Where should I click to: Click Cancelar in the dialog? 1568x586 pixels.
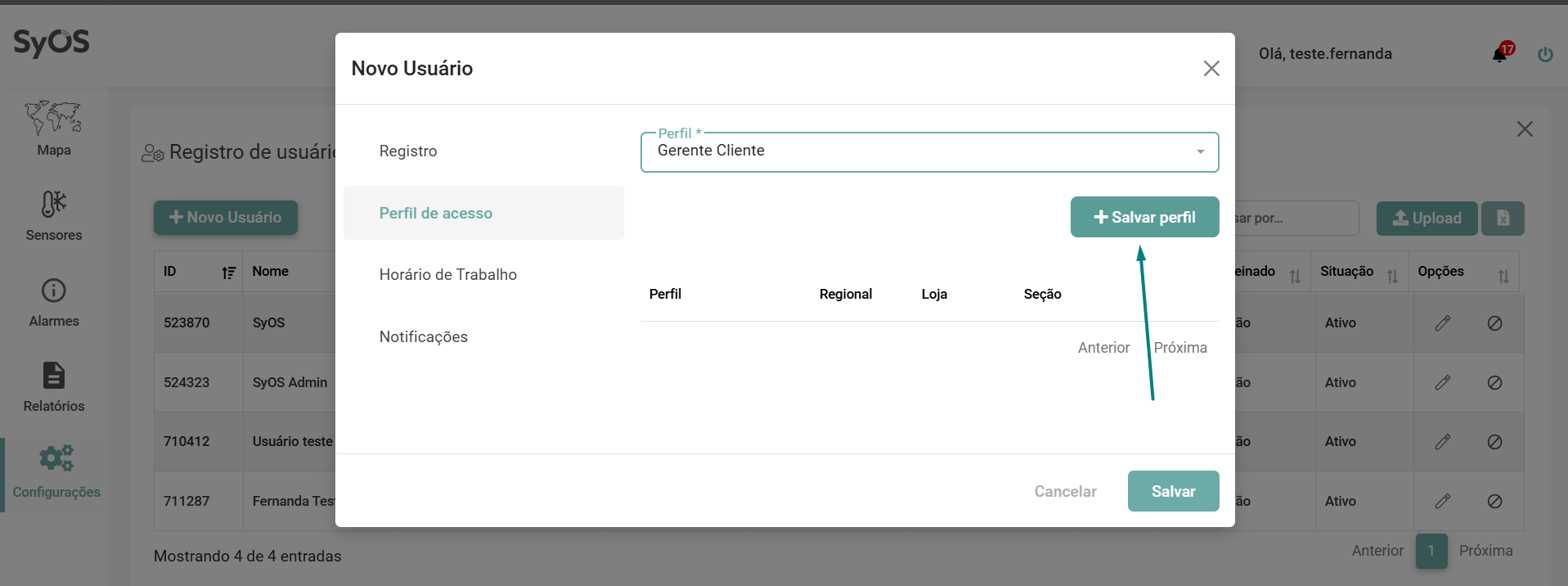(x=1065, y=492)
